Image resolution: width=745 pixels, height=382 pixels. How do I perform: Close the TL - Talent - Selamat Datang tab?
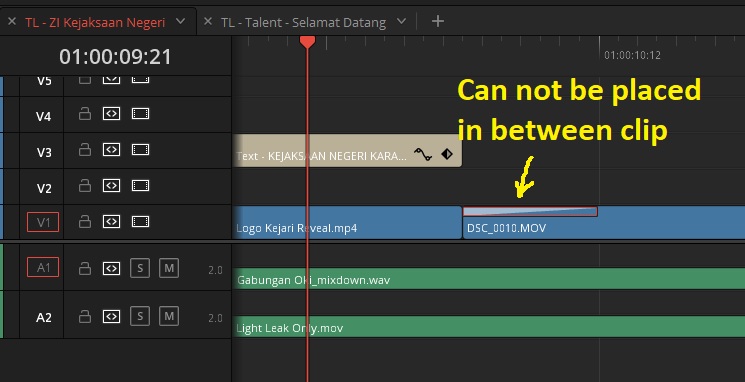coord(208,21)
